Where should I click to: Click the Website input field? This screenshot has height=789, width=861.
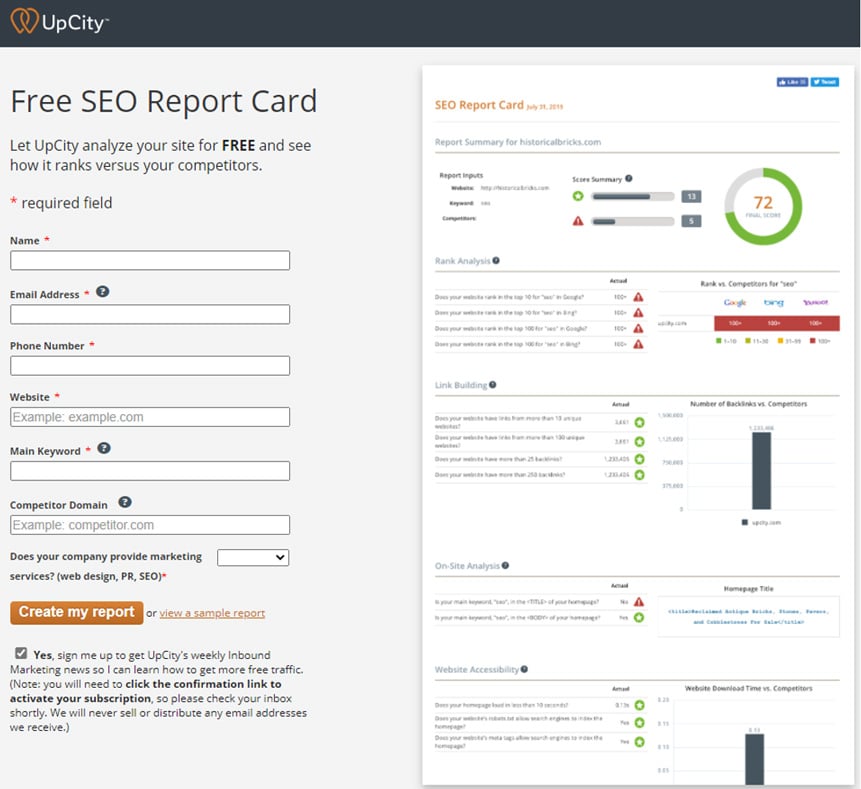[x=150, y=417]
